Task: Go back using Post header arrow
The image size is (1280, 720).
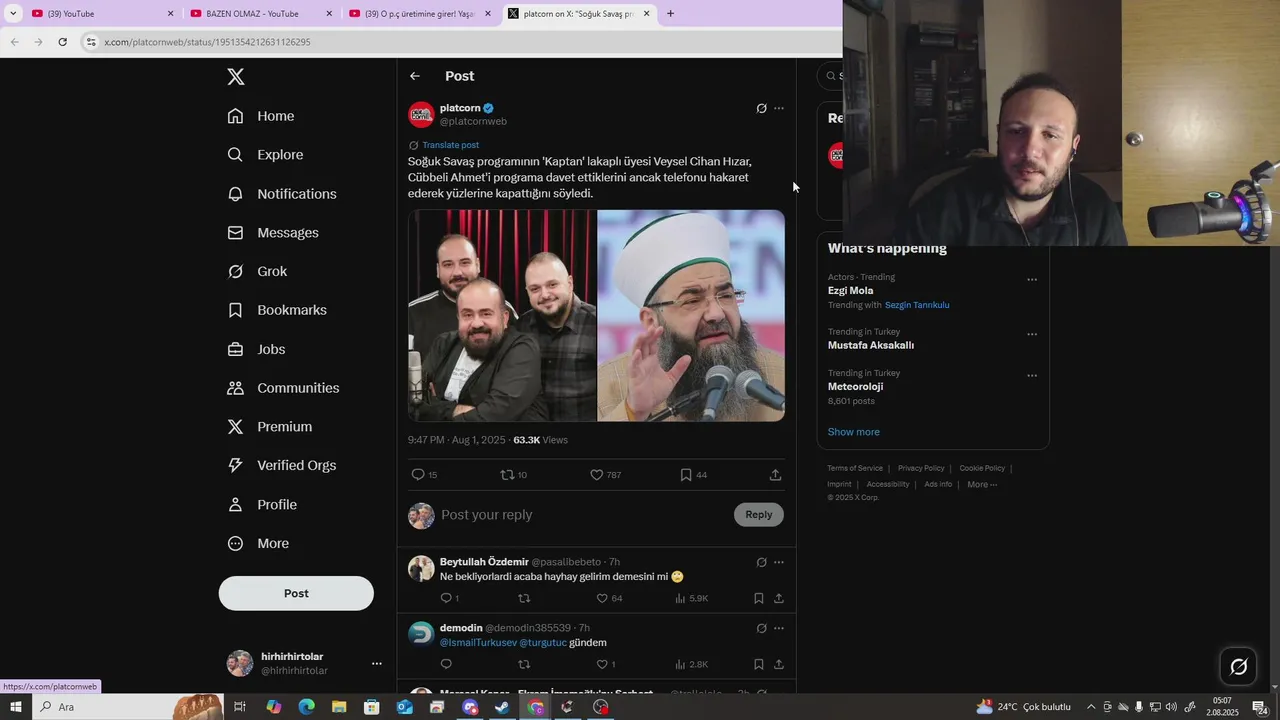Action: [x=415, y=76]
